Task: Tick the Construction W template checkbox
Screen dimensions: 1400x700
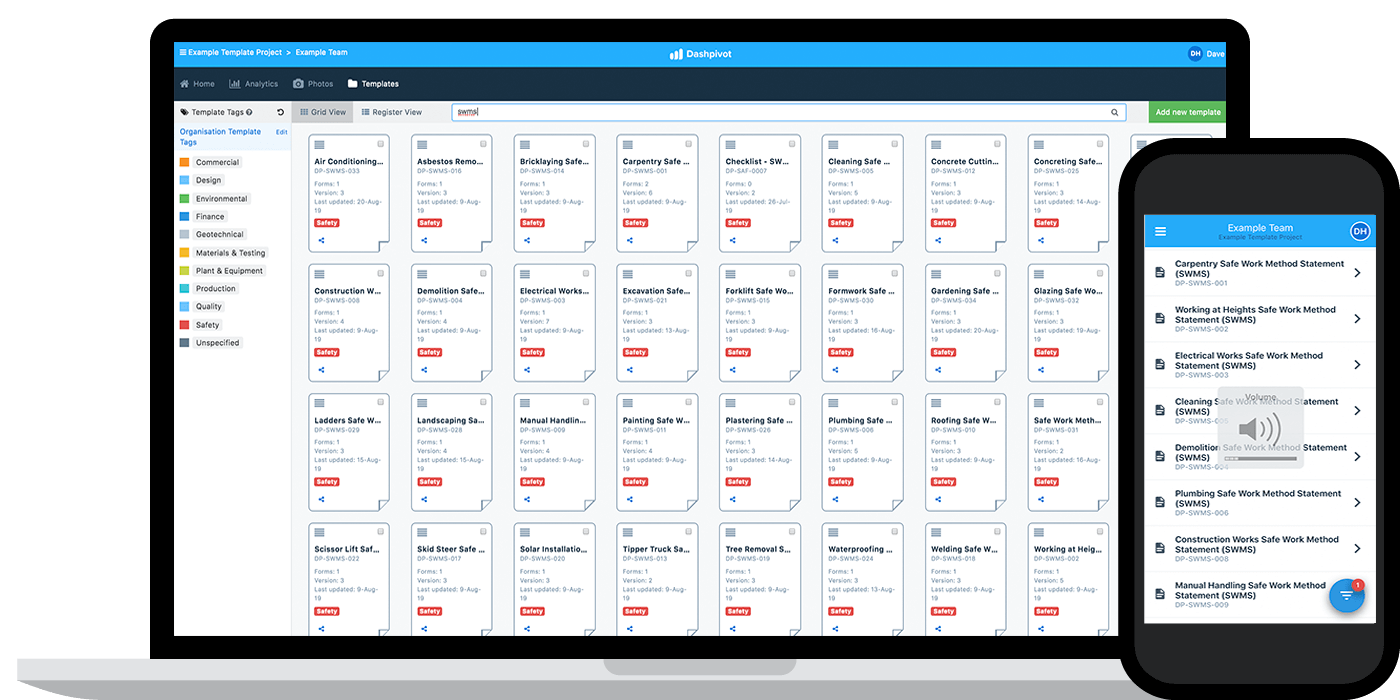Action: 380,274
